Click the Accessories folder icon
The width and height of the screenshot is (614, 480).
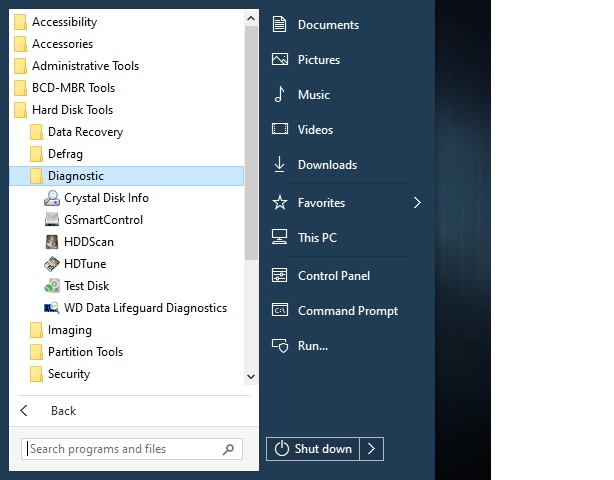[20, 44]
